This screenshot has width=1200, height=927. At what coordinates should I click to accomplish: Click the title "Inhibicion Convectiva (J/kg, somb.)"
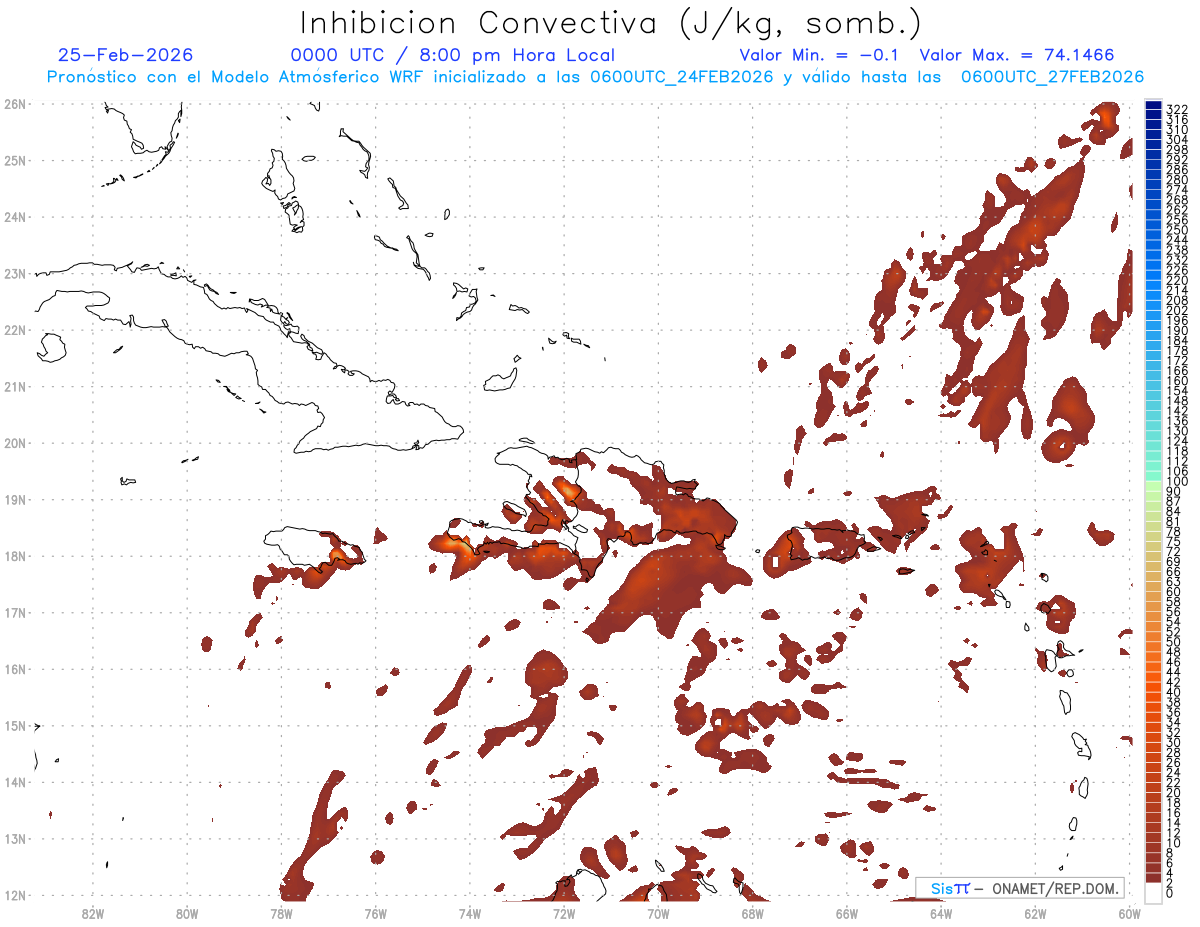tap(611, 23)
